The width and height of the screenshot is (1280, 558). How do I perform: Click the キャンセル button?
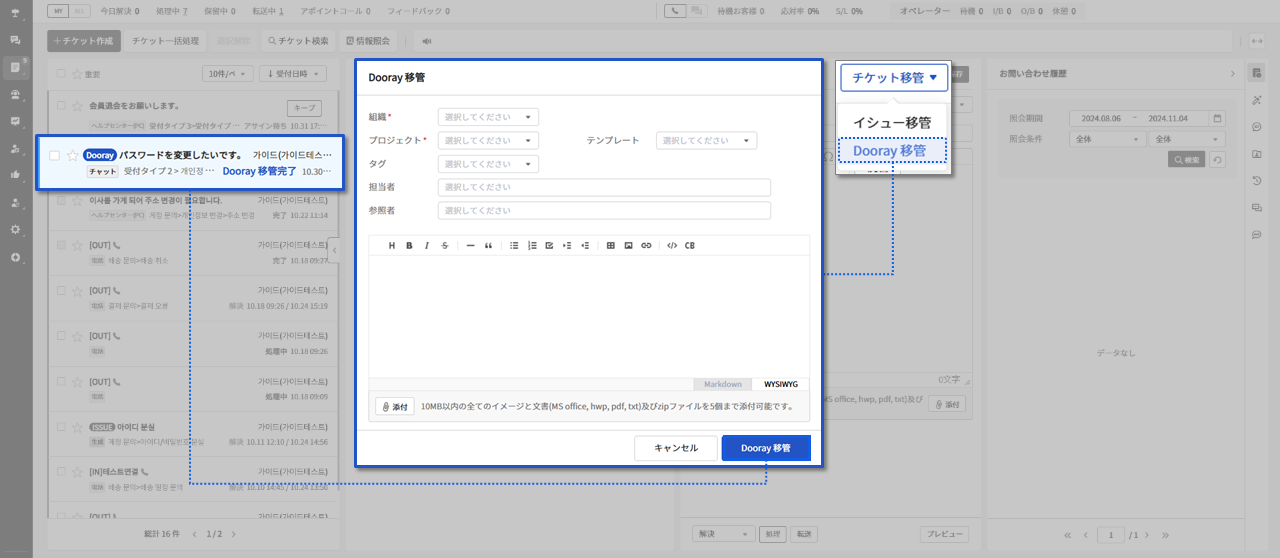pos(676,448)
